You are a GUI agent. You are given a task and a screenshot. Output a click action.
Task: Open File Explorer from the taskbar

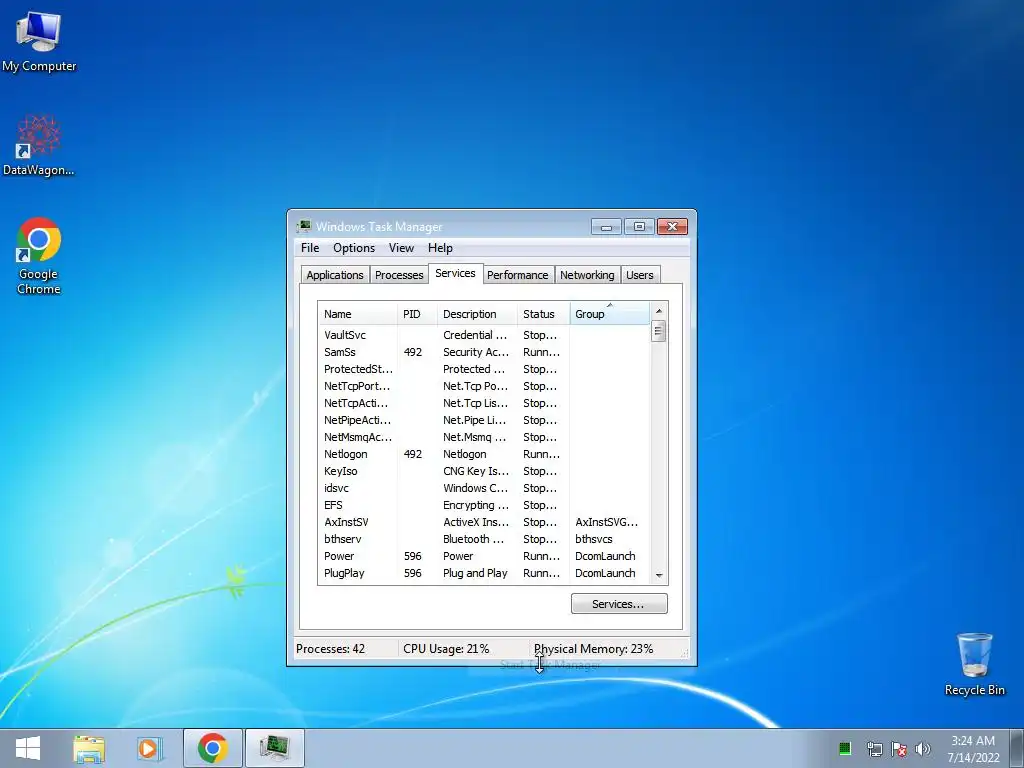pos(89,749)
